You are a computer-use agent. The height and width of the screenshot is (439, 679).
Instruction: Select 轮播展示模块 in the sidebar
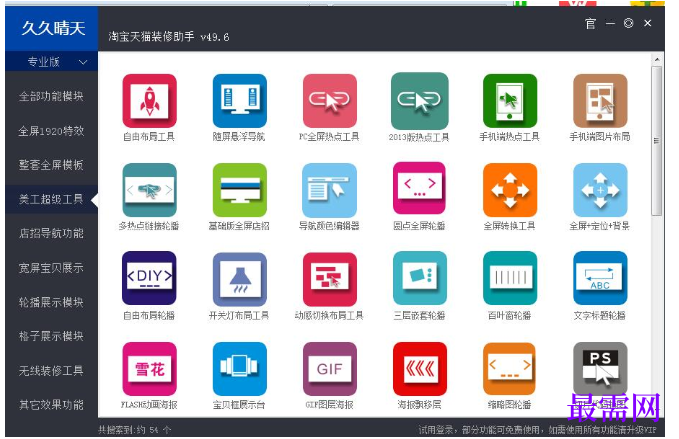51,302
